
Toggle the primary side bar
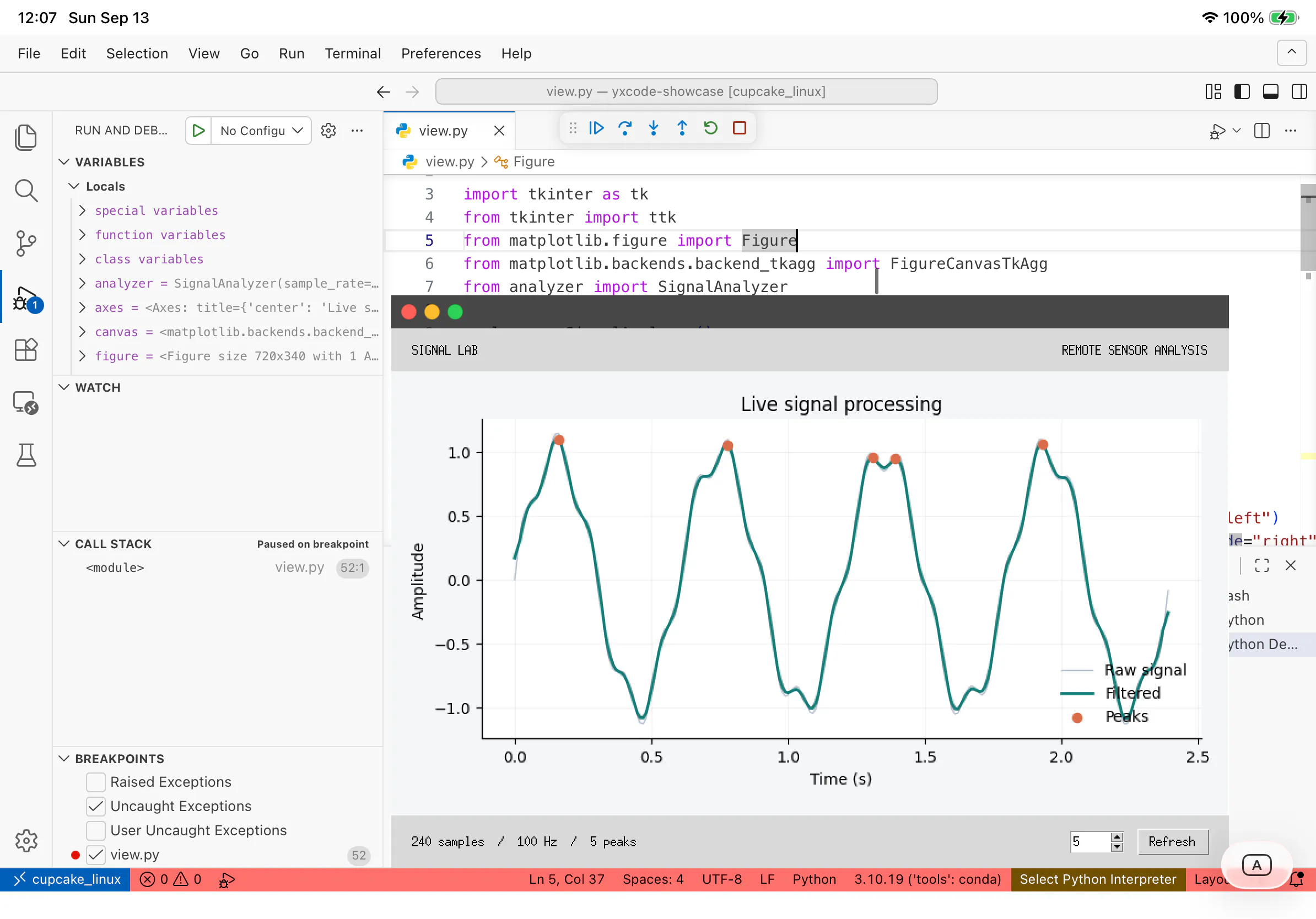(1242, 91)
